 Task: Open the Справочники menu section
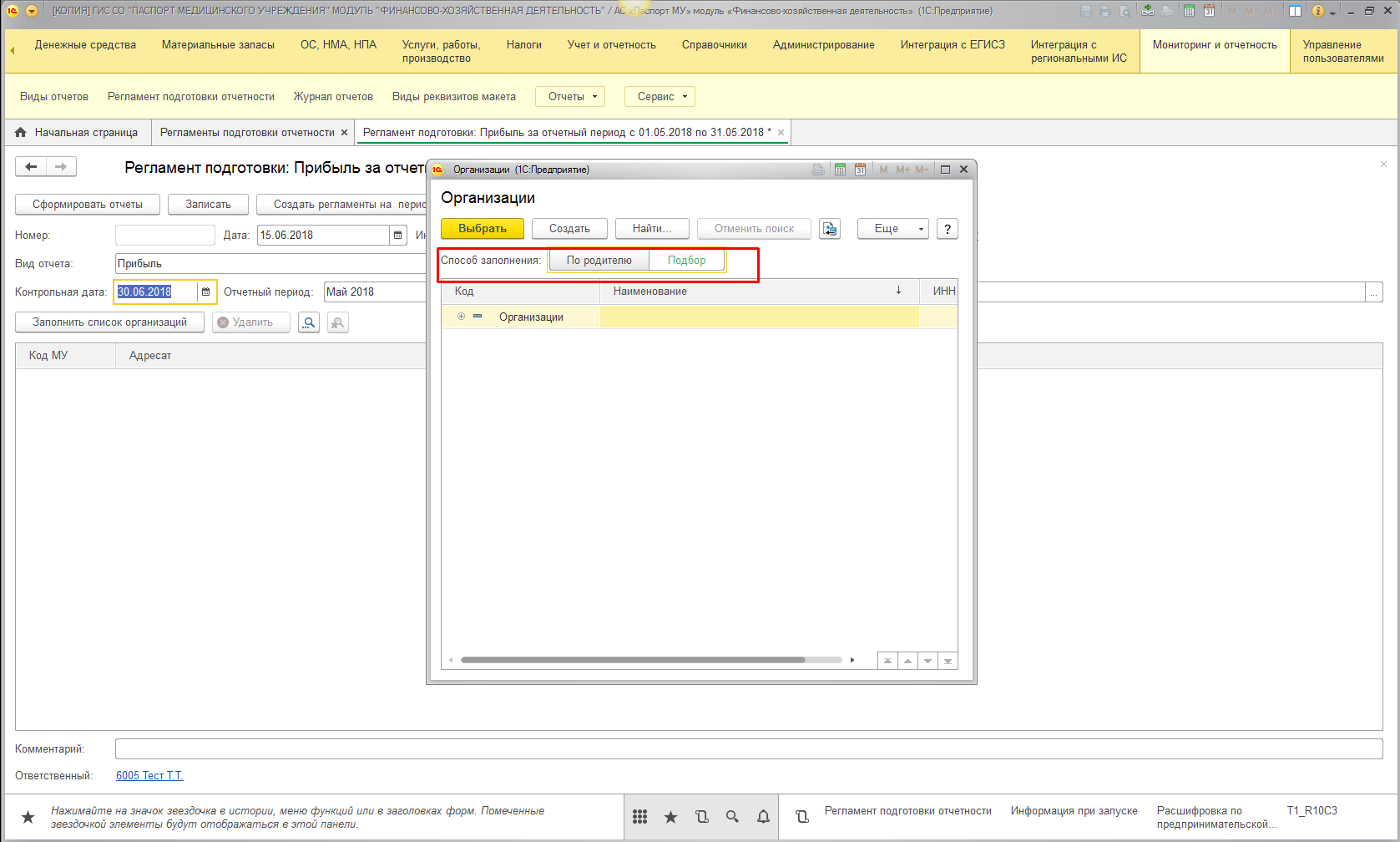click(714, 45)
